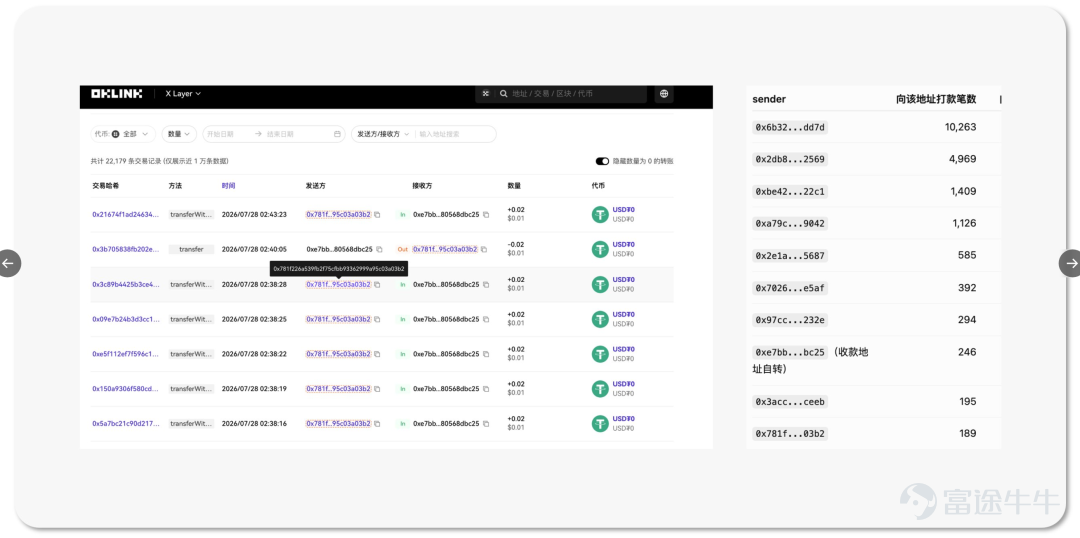Click the 4,969 payment count cell
This screenshot has width=1080, height=538.
[x=962, y=159]
